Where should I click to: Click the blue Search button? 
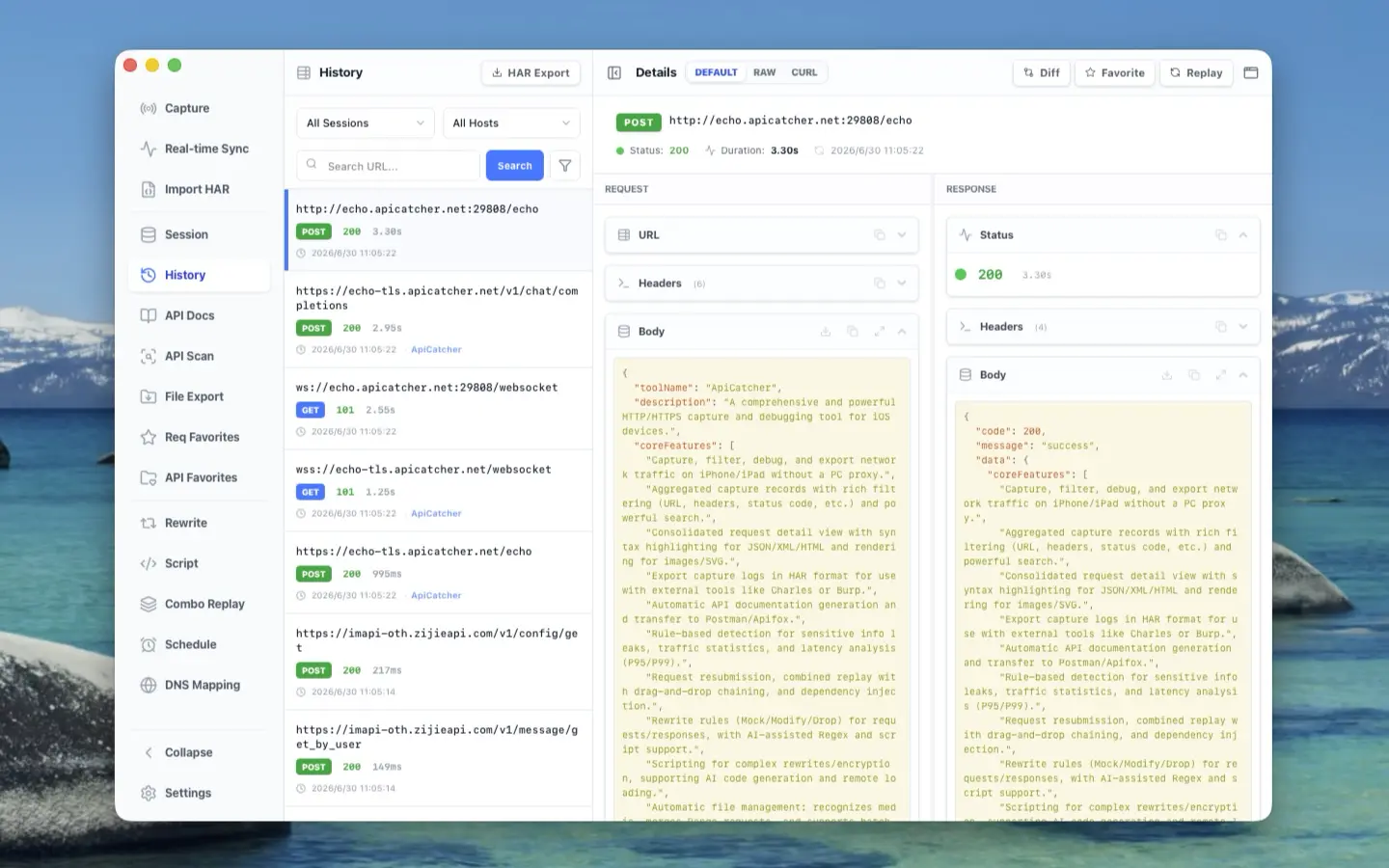pos(514,166)
